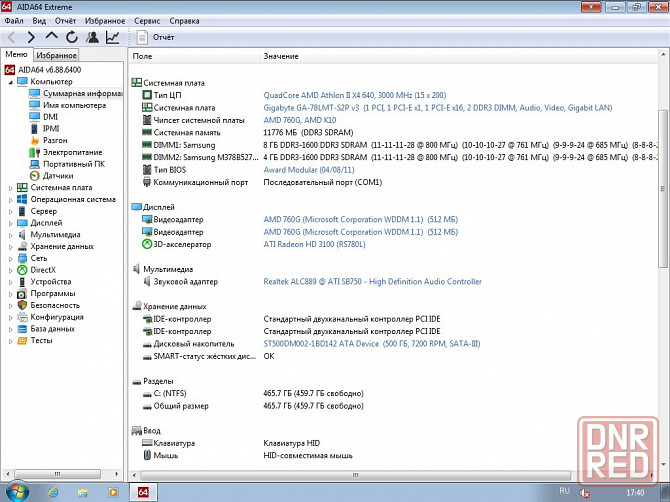The image size is (670, 502).
Task: Open the Award Modular BIOS link
Action: pos(309,170)
